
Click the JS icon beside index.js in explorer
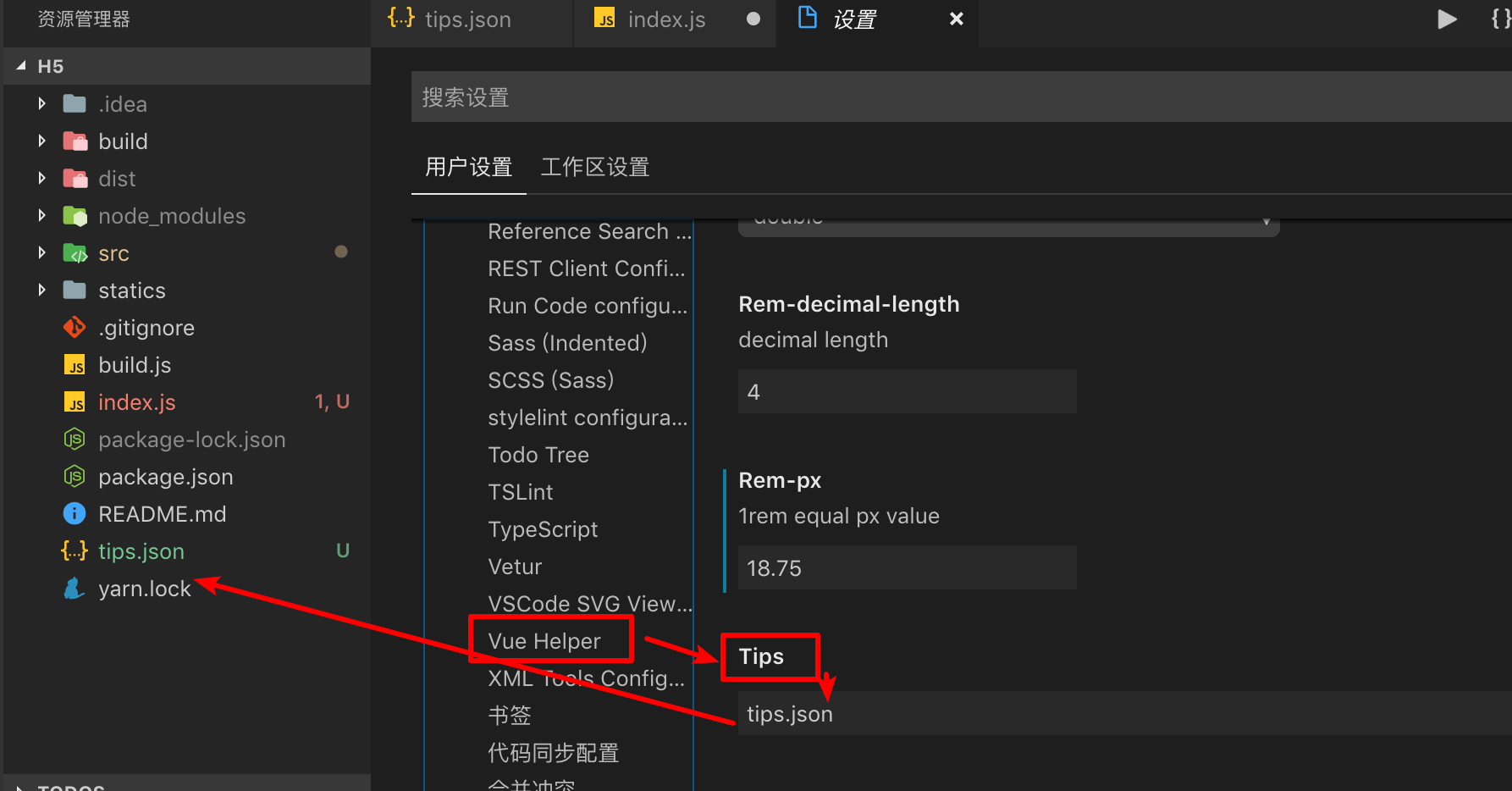(74, 401)
